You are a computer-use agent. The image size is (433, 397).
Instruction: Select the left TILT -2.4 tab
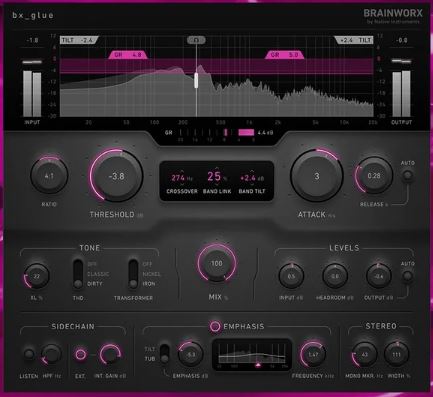pyautogui.click(x=79, y=40)
